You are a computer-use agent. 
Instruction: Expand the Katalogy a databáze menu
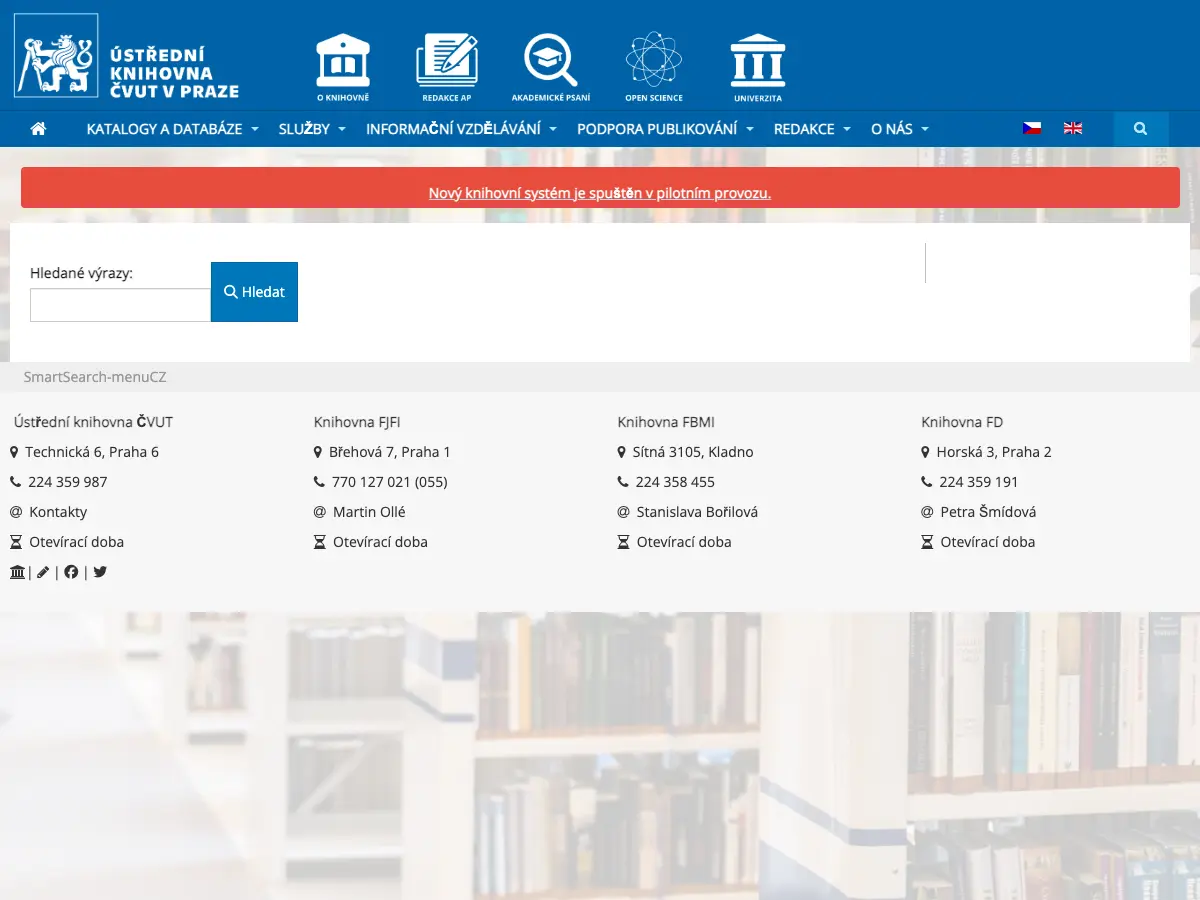click(173, 129)
